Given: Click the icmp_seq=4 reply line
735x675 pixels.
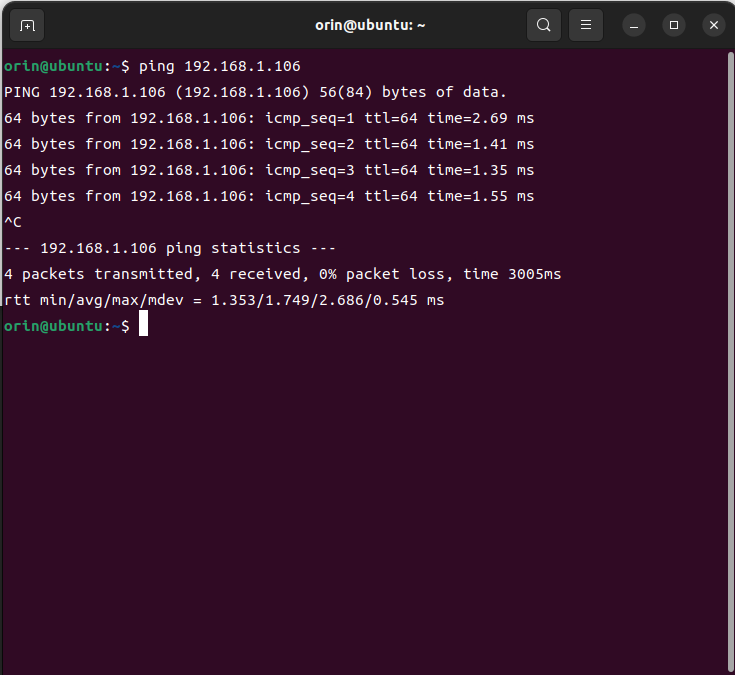Looking at the screenshot, I should (x=269, y=196).
